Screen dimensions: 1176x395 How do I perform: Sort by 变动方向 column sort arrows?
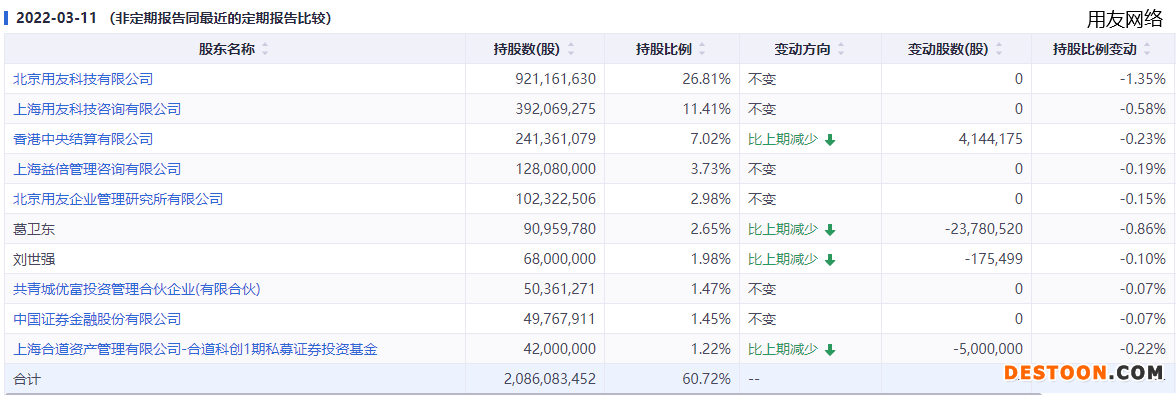click(x=841, y=49)
